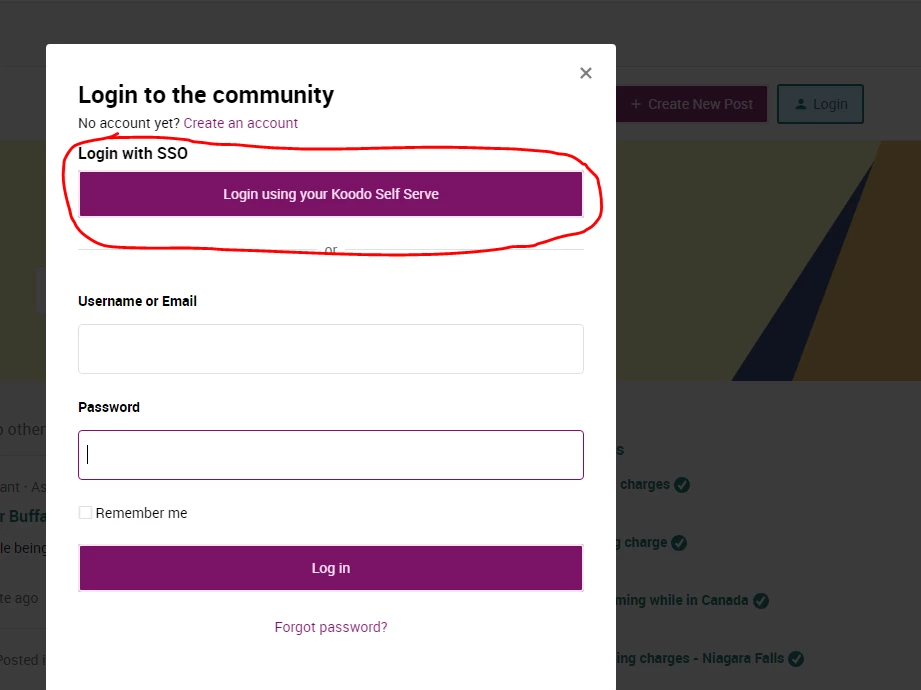
Task: Click the 'Create New Post' button
Action: (691, 105)
